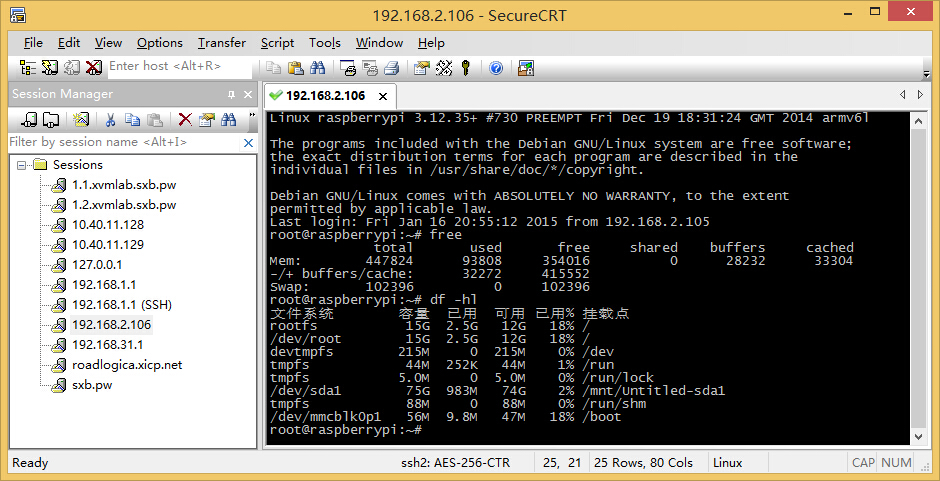Viewport: 940px width, 481px height.
Task: Click the Print printer icon in toolbar
Action: point(393,68)
